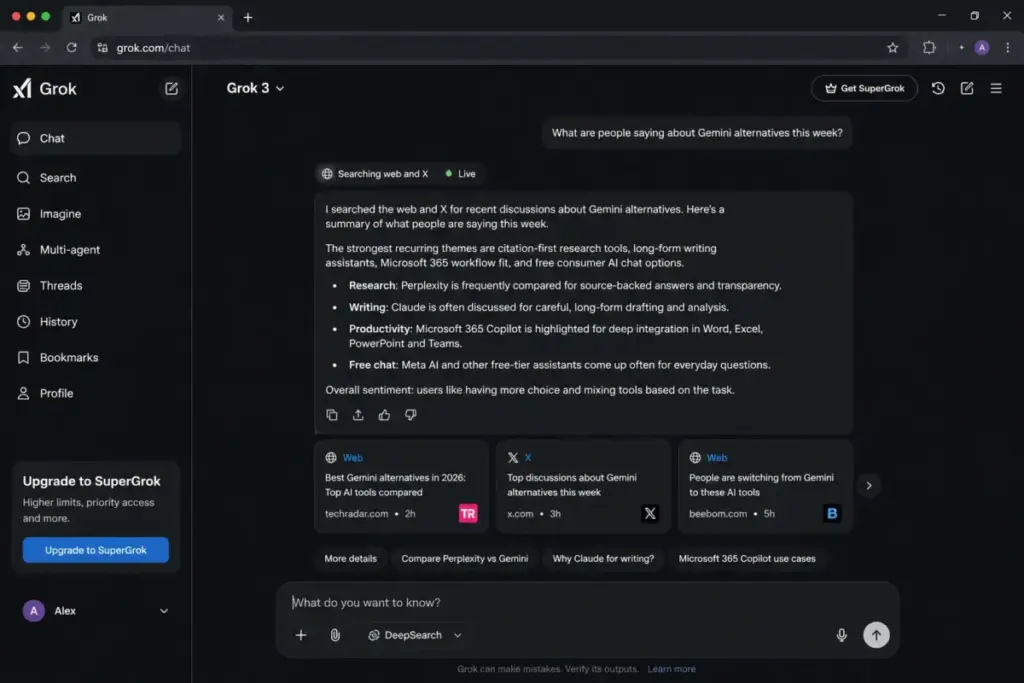Copy the response with copy icon

coord(332,415)
